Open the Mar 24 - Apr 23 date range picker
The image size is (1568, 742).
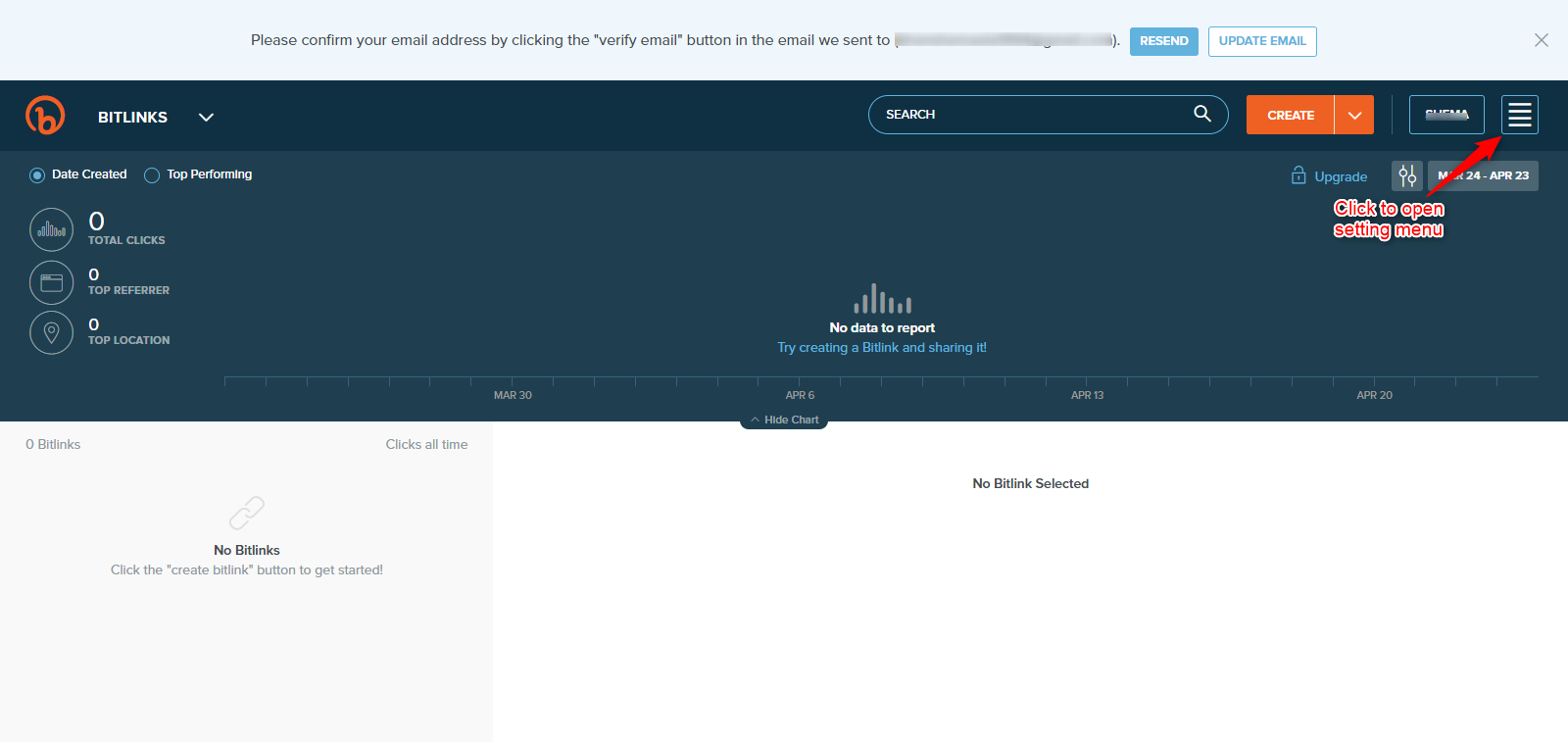click(x=1483, y=176)
